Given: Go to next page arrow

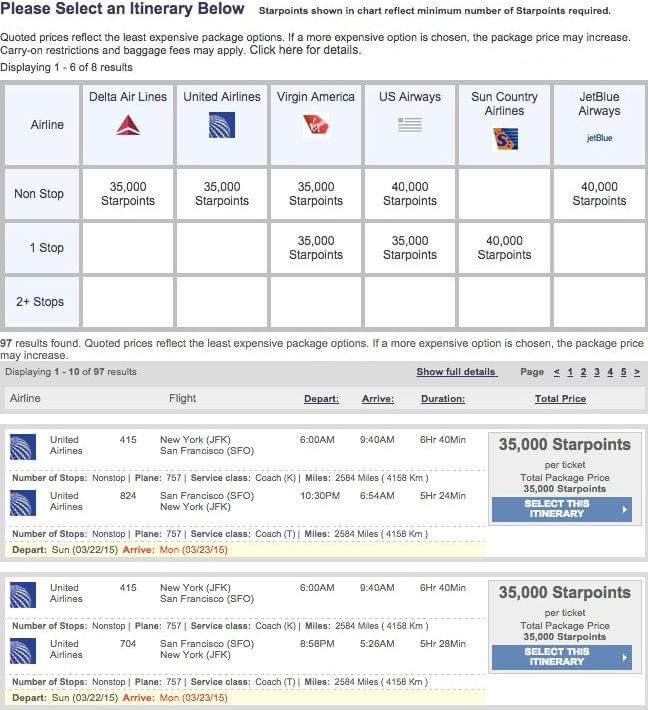Looking at the screenshot, I should 637,372.
